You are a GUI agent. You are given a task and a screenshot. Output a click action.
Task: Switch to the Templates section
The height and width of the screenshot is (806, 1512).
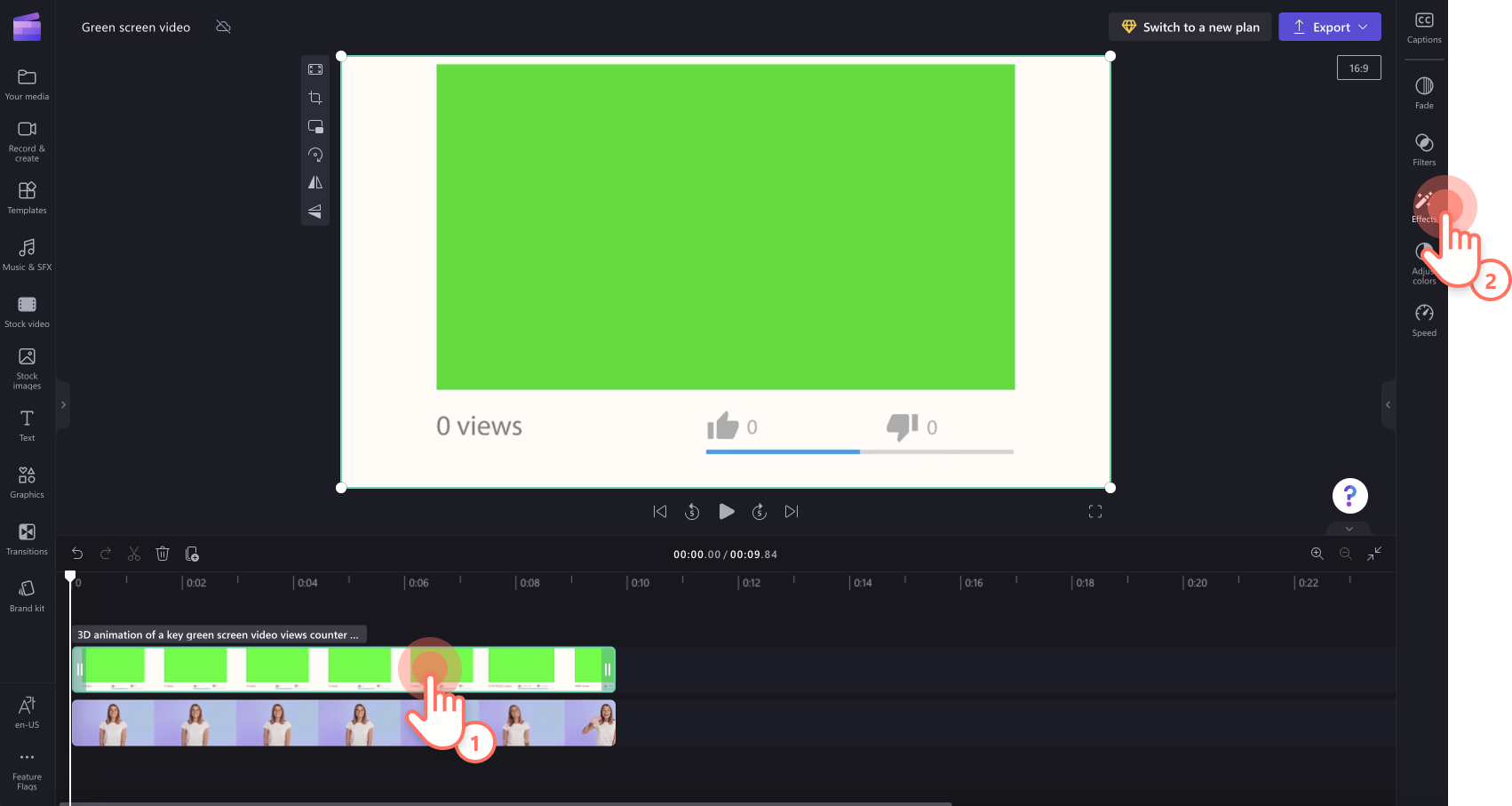tap(27, 196)
